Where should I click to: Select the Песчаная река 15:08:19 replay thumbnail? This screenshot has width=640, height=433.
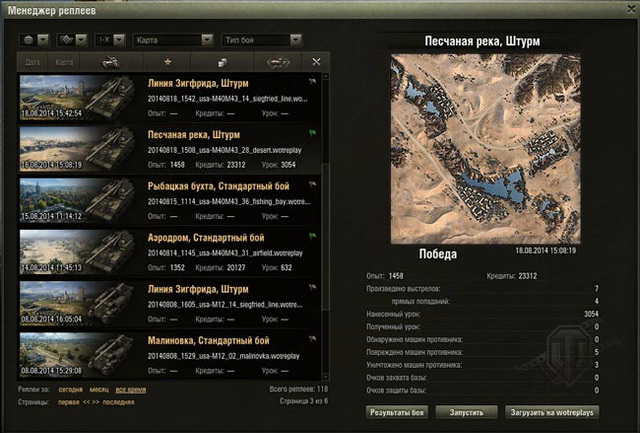78,149
